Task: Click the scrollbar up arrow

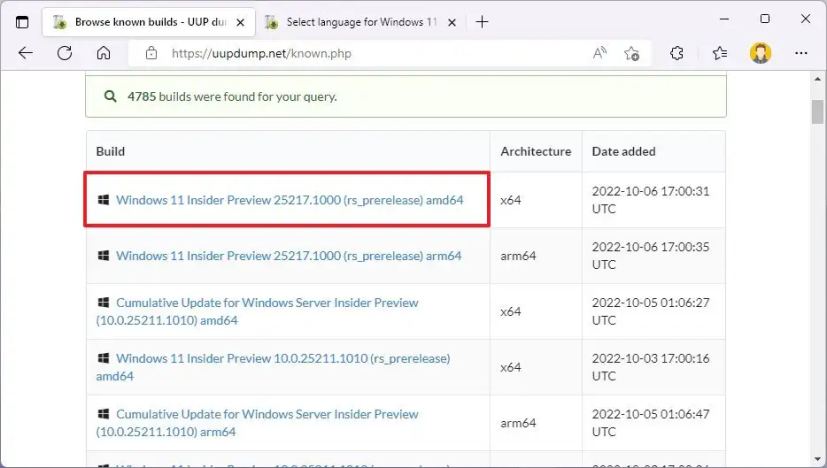Action: [818, 79]
